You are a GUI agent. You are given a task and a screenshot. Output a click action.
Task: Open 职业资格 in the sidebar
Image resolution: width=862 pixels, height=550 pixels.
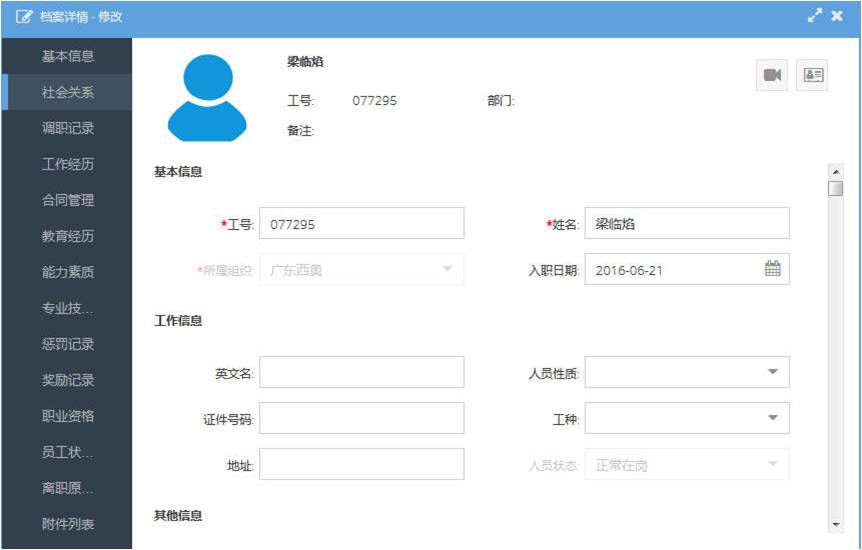pyautogui.click(x=67, y=416)
